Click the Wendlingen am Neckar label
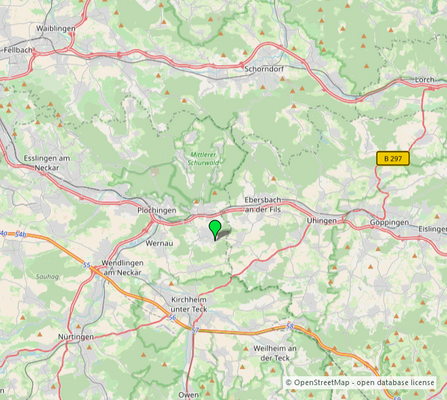Screen dimensions: 447x400 pos(122,268)
